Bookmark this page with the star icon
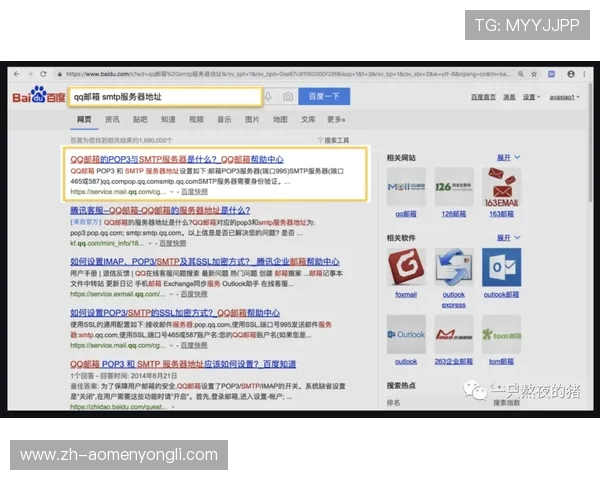 (x=534, y=74)
